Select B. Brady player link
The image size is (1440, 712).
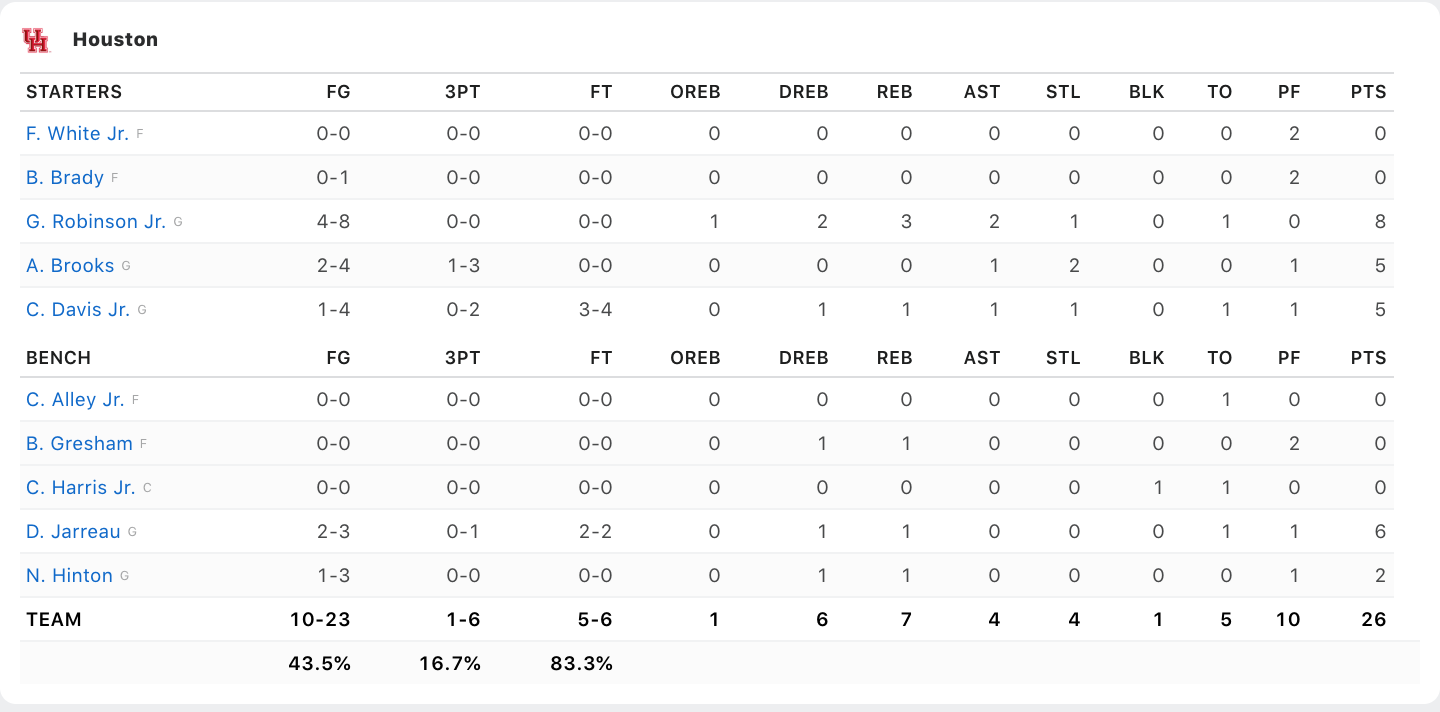coord(65,177)
